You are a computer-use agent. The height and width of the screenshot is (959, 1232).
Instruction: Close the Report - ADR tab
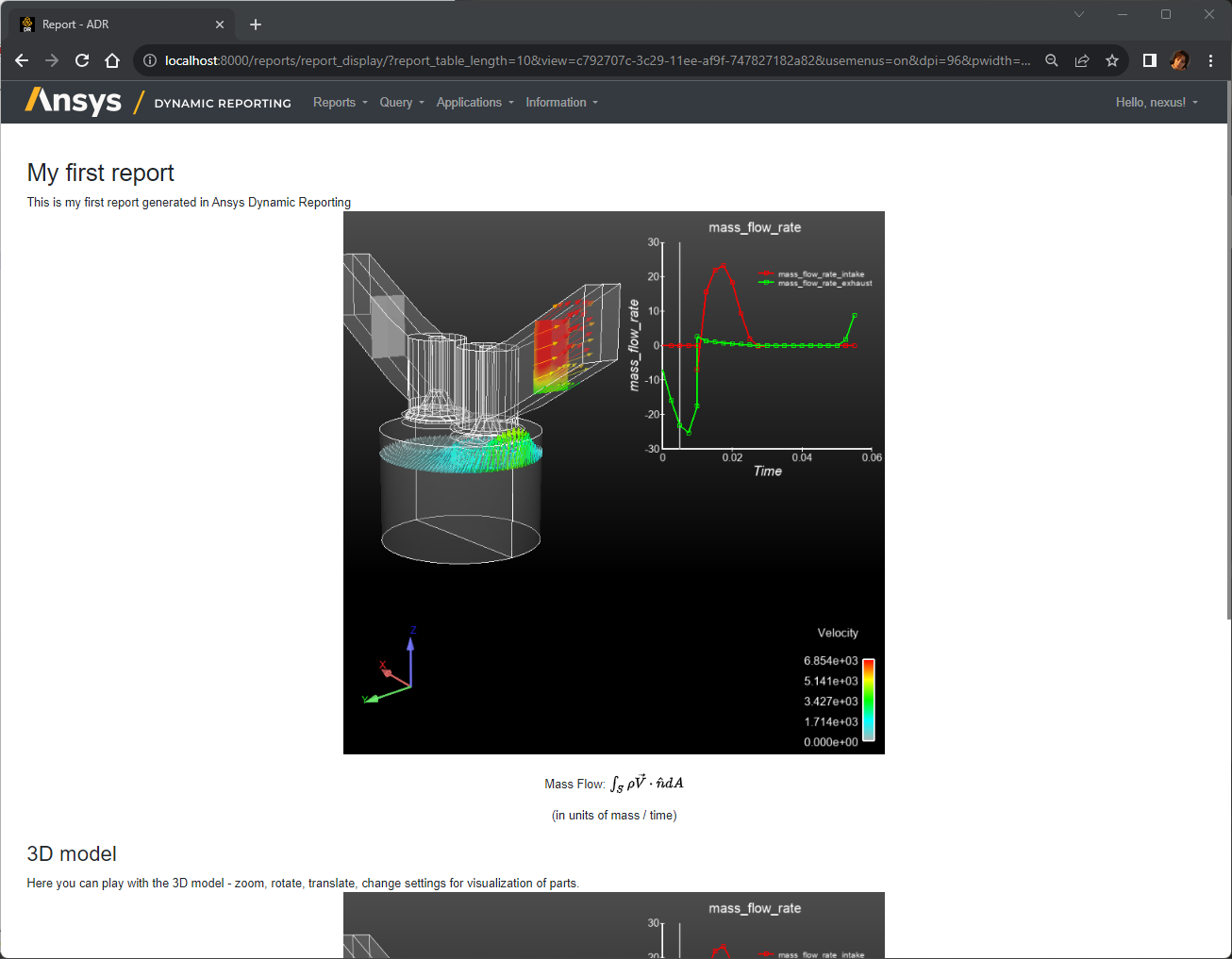[220, 25]
